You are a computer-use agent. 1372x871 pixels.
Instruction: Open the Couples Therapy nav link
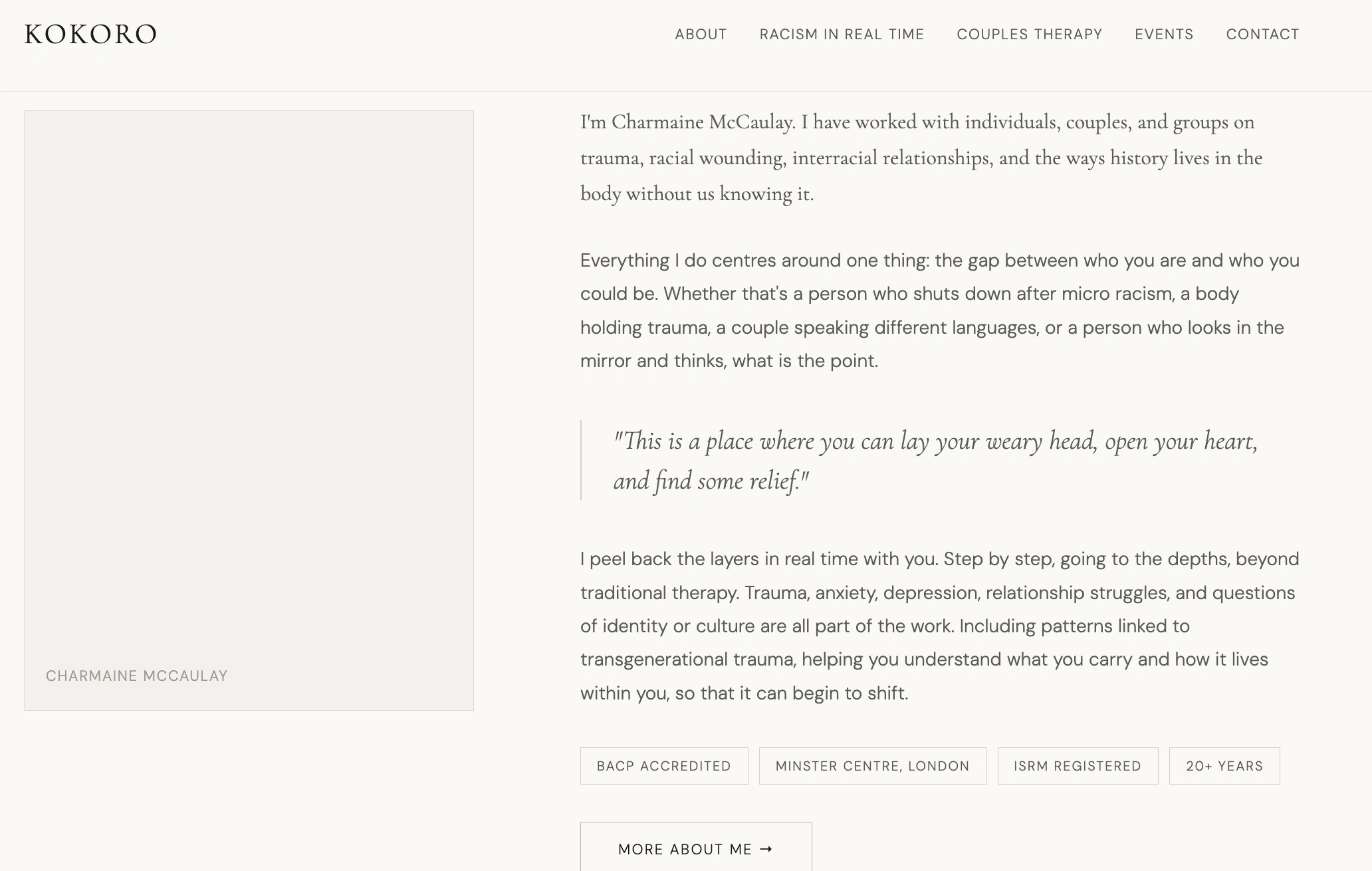tap(1029, 35)
